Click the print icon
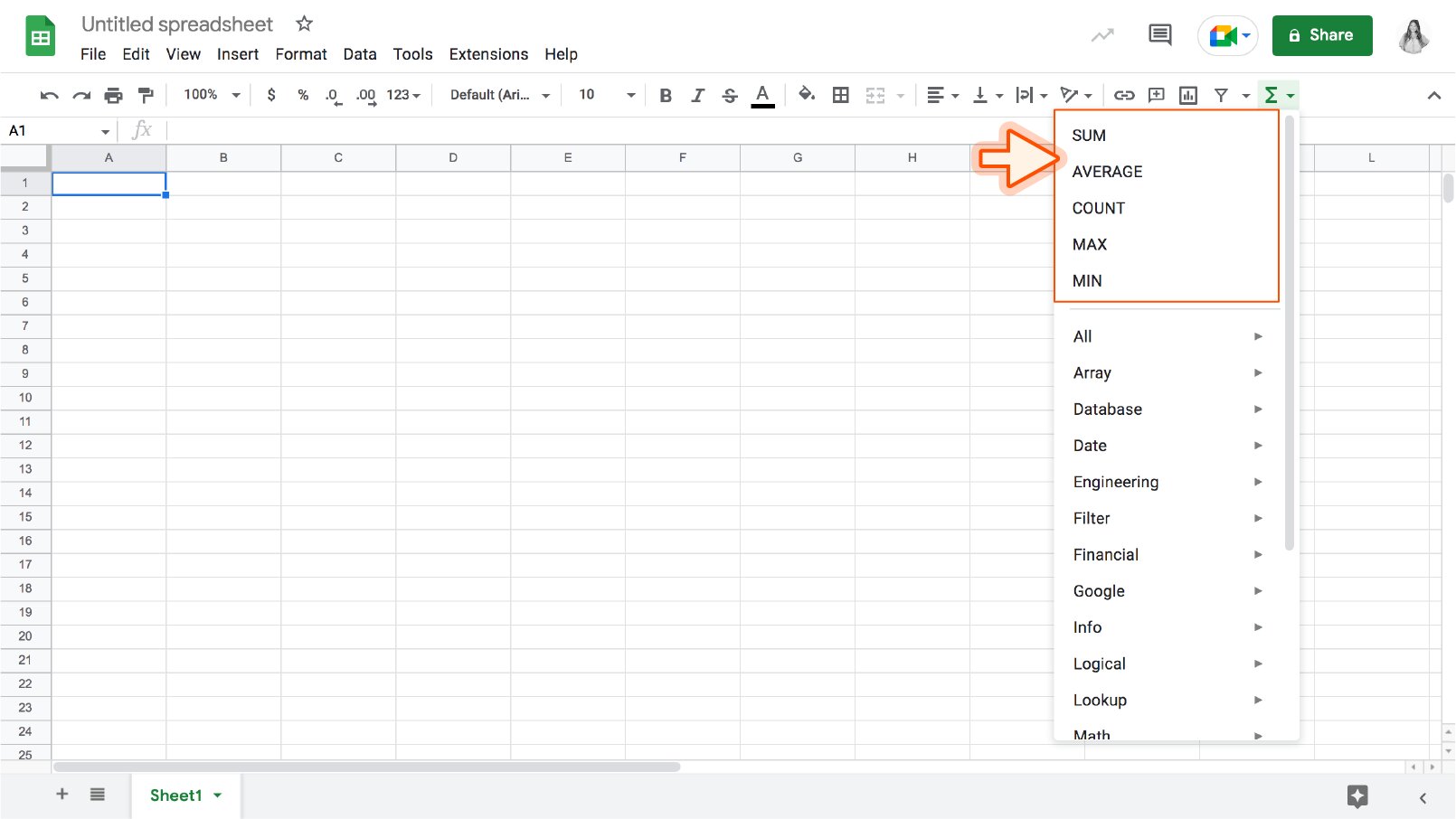 coord(113,95)
